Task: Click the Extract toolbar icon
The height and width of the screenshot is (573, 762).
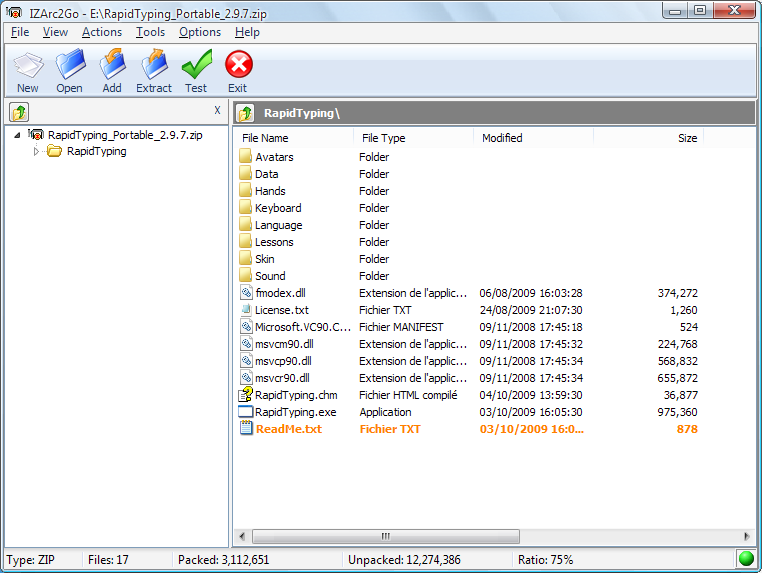Action: click(154, 64)
